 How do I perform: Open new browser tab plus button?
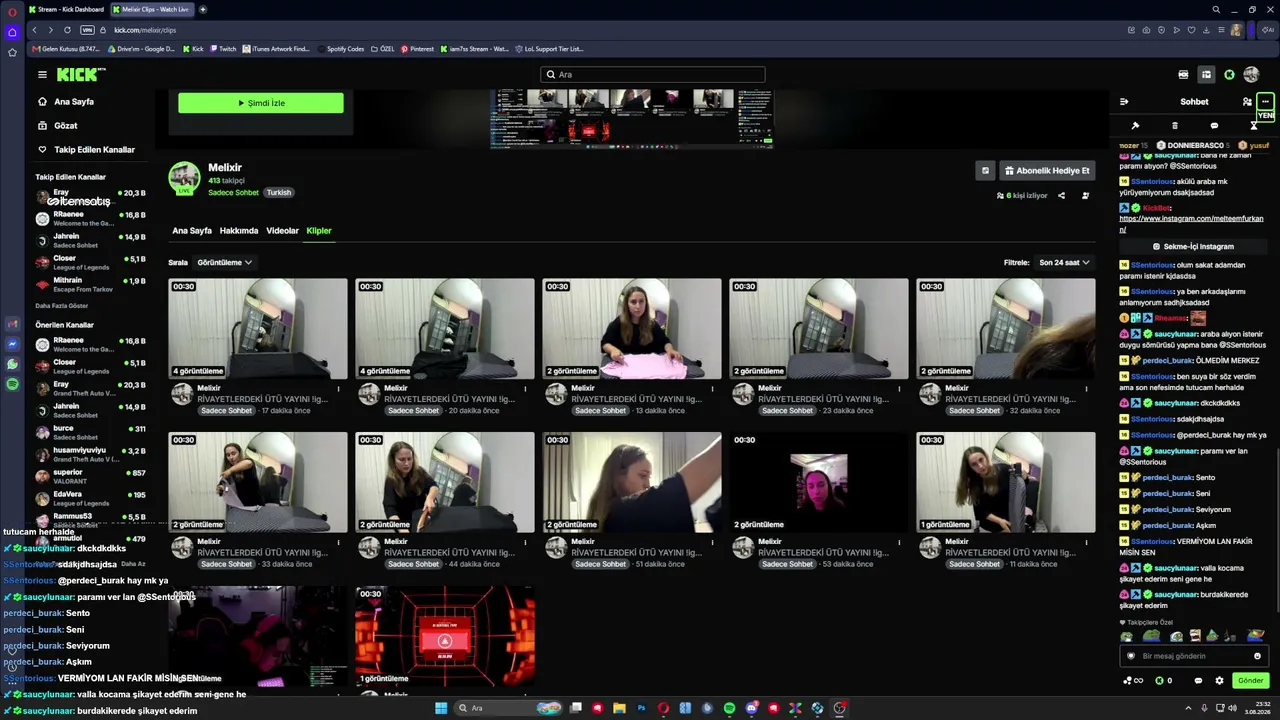click(x=203, y=9)
